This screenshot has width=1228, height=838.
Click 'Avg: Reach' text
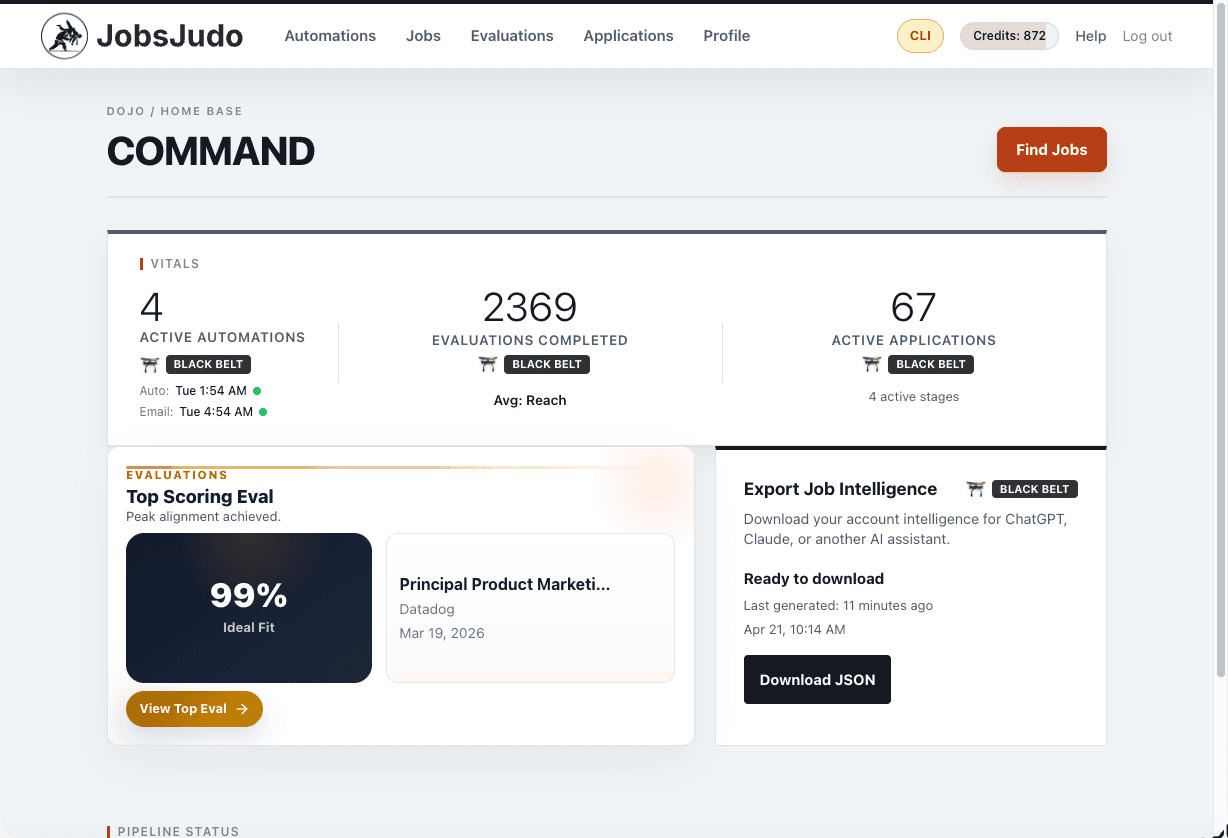(x=530, y=400)
